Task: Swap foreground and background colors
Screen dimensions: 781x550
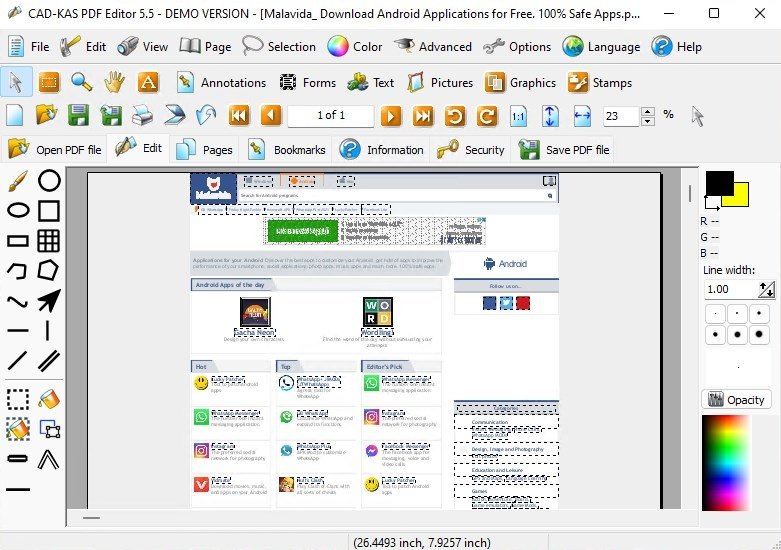Action: (712, 203)
